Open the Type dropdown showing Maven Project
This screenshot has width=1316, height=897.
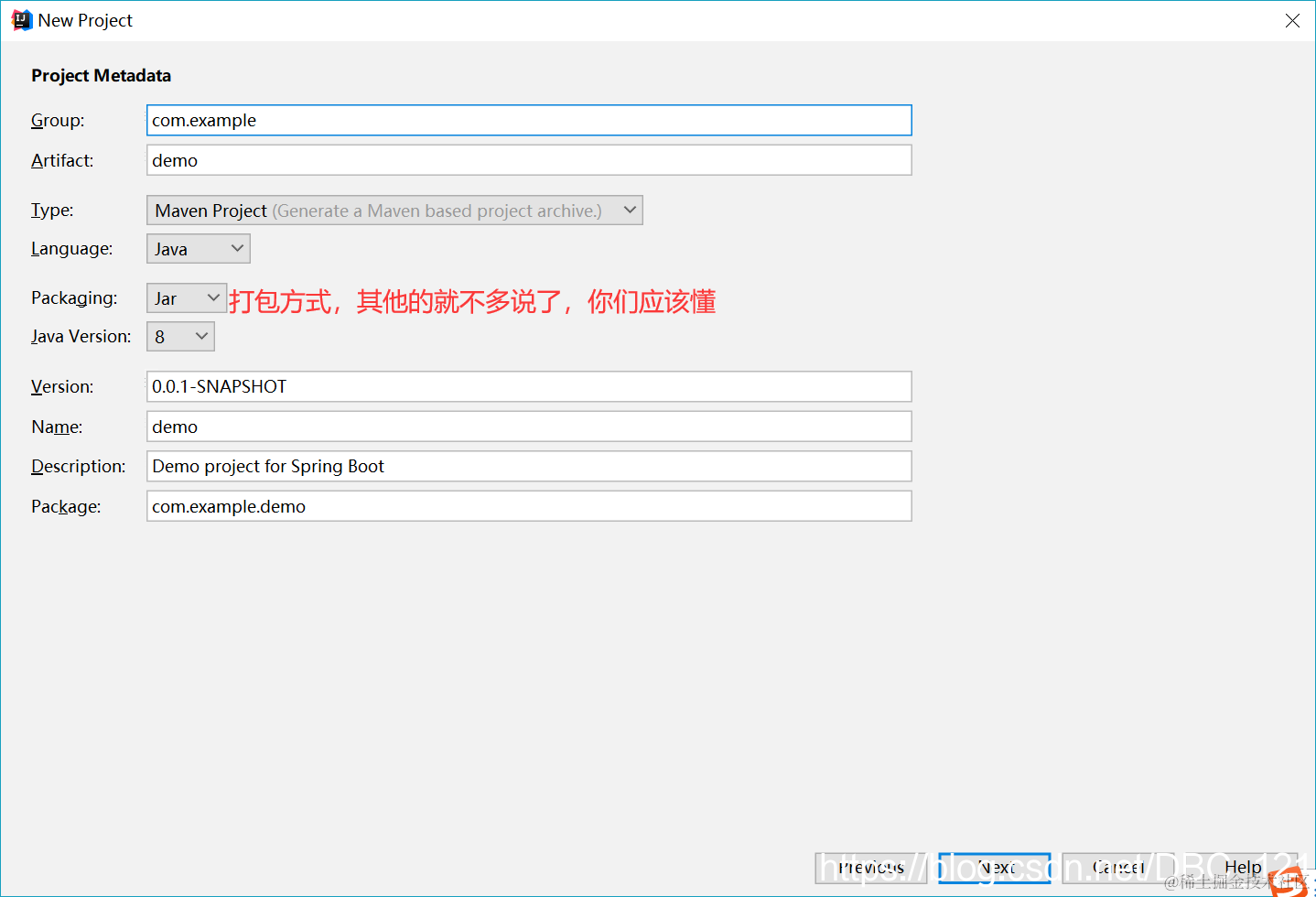click(394, 211)
